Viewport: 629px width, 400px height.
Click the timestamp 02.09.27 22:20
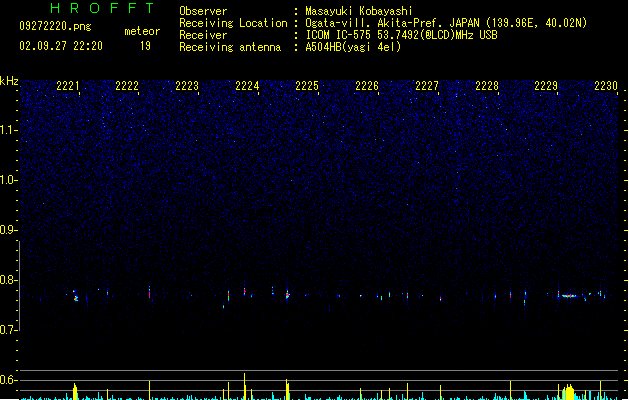[61, 46]
